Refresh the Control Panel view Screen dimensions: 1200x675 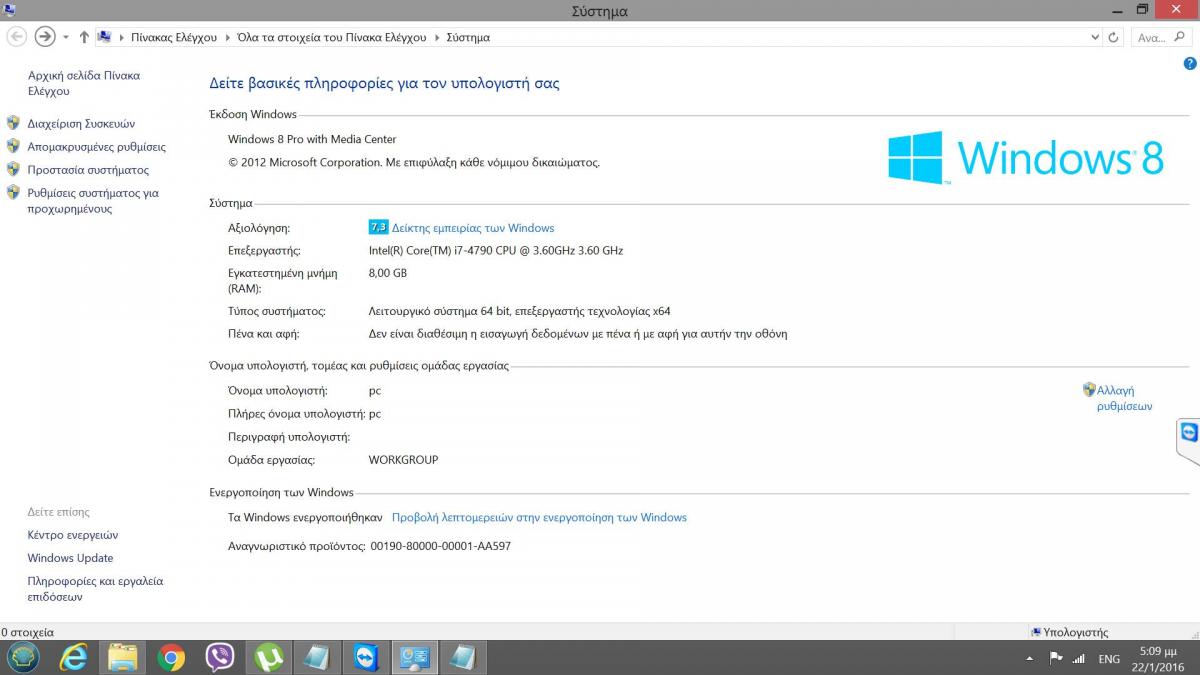(x=1114, y=37)
